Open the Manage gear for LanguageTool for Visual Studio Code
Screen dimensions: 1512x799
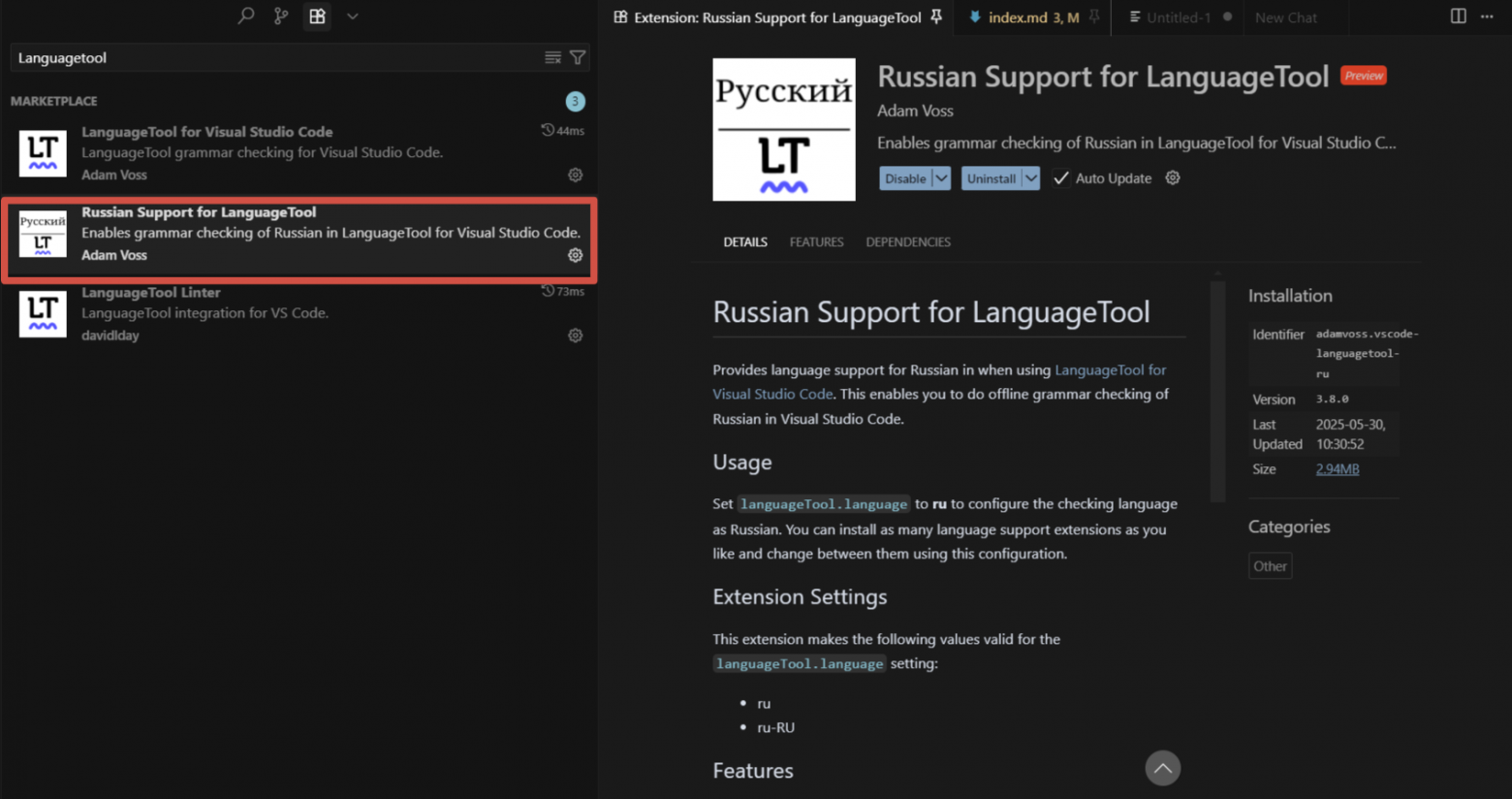575,175
